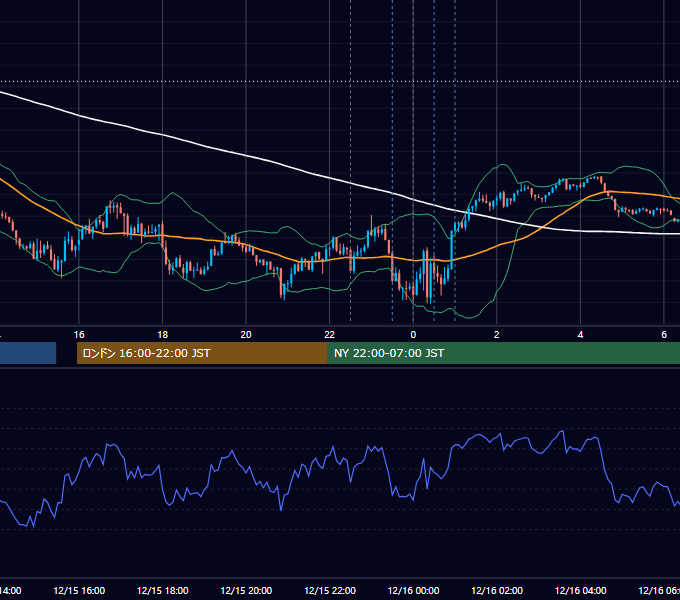Click the '0' hour label on the price chart axis

coord(413,335)
